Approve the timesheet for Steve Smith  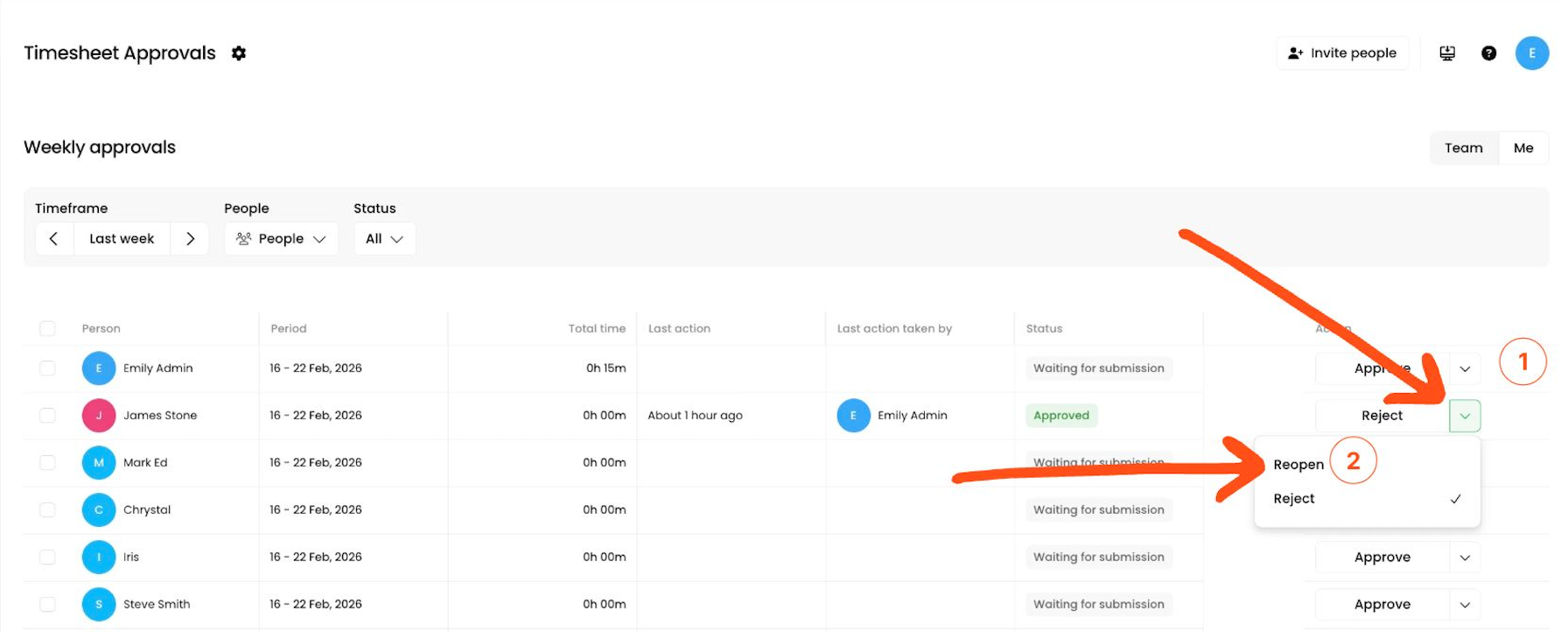click(1382, 605)
